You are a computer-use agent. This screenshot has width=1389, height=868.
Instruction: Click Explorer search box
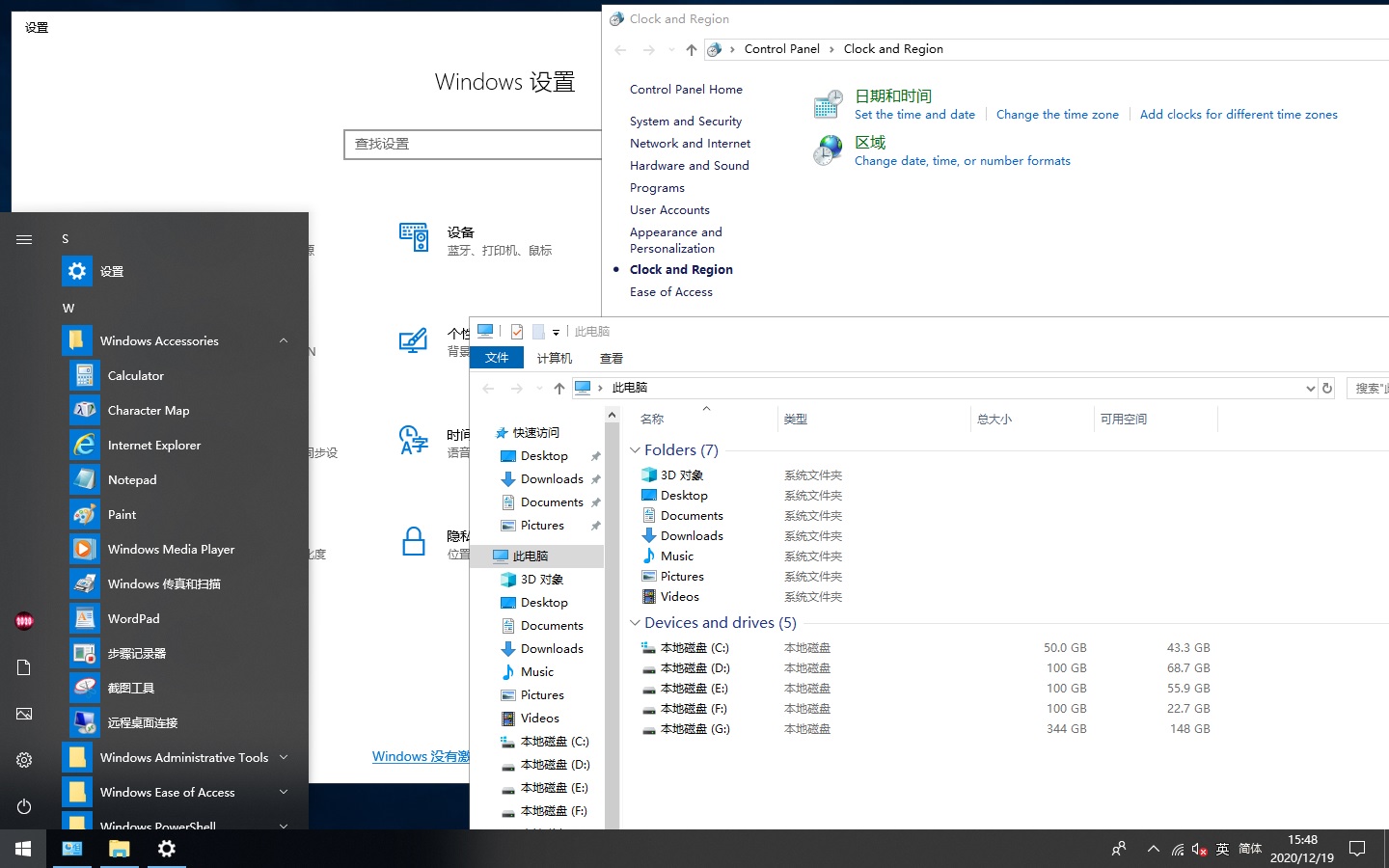pos(1368,388)
